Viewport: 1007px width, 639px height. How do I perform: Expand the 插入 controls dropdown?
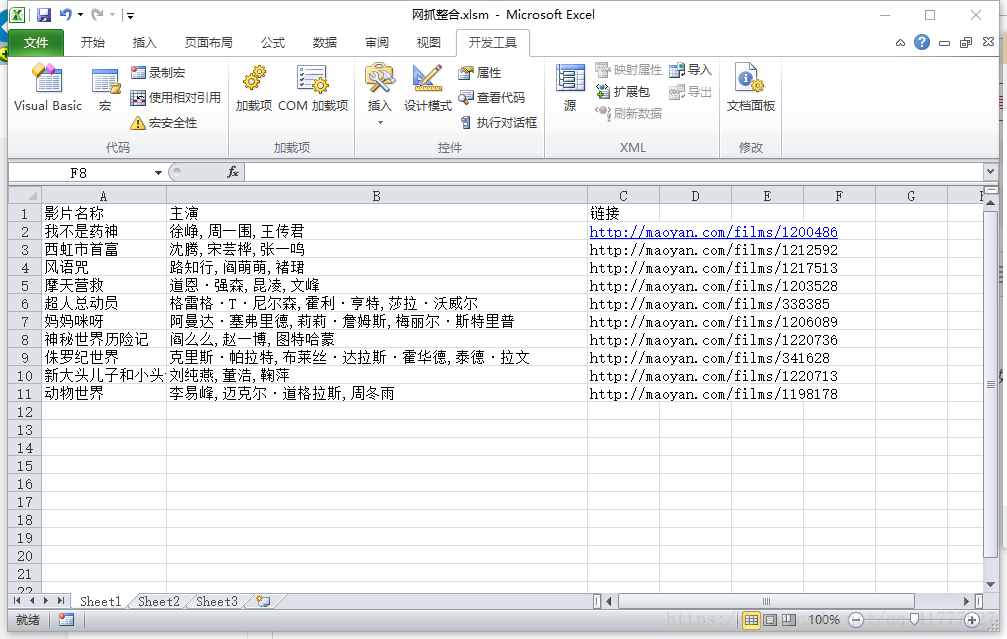pyautogui.click(x=380, y=122)
